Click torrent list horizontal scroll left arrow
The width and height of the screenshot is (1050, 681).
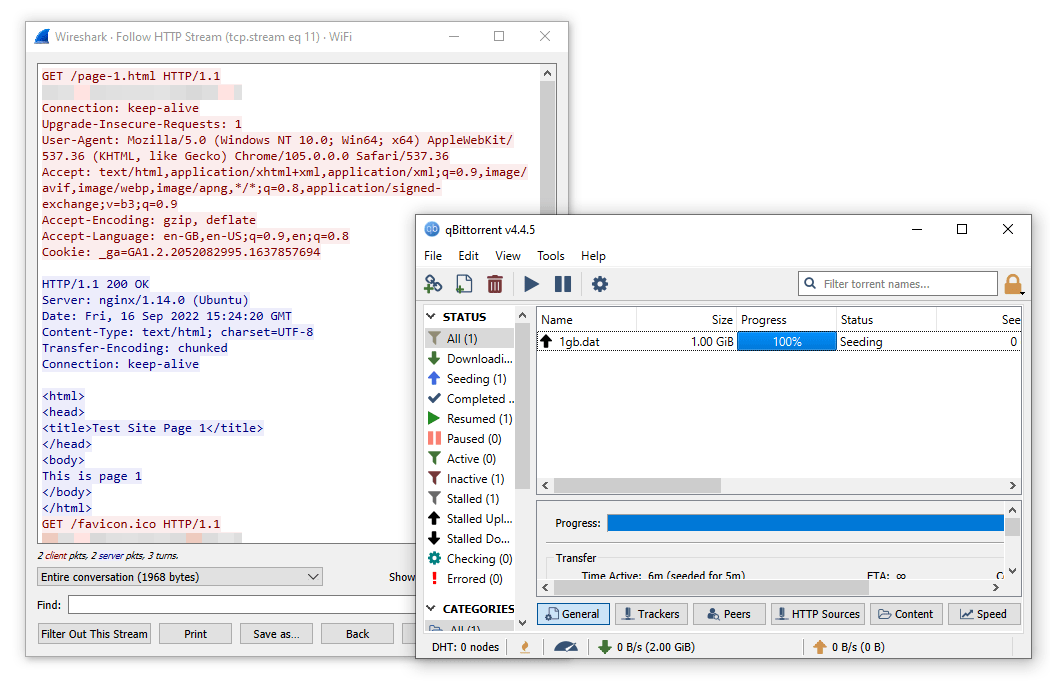(x=545, y=485)
